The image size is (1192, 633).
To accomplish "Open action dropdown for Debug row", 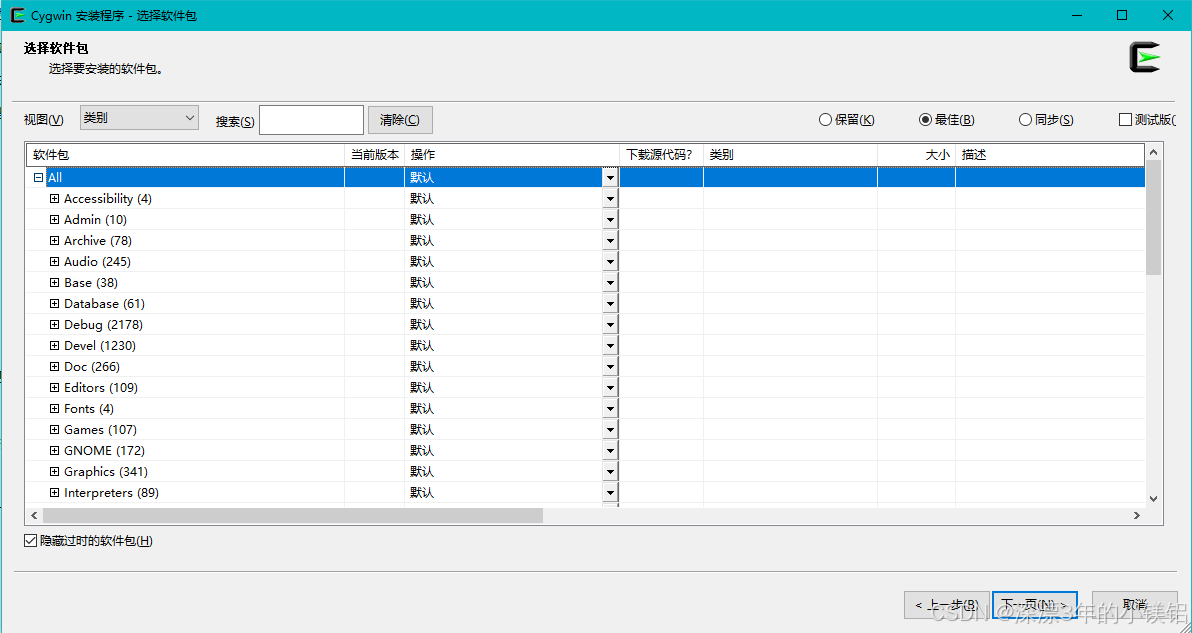I will click(610, 325).
